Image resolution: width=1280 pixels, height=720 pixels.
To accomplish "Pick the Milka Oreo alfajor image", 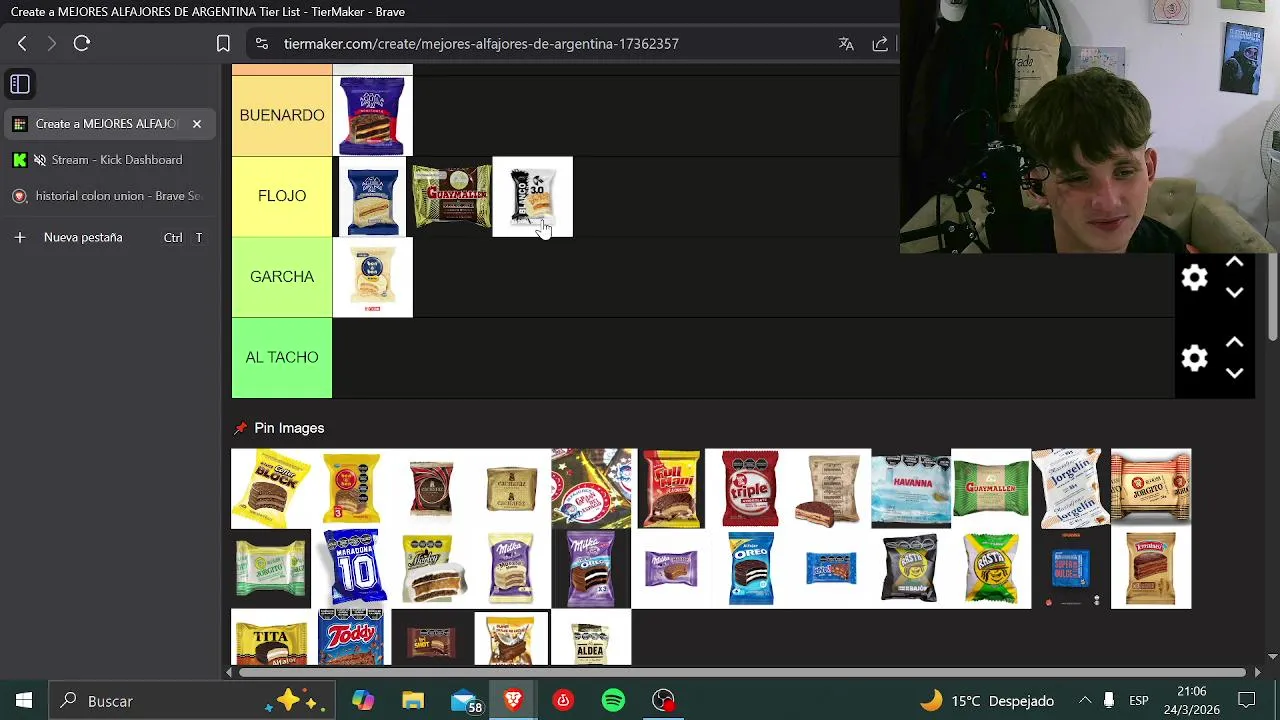I will tap(591, 568).
